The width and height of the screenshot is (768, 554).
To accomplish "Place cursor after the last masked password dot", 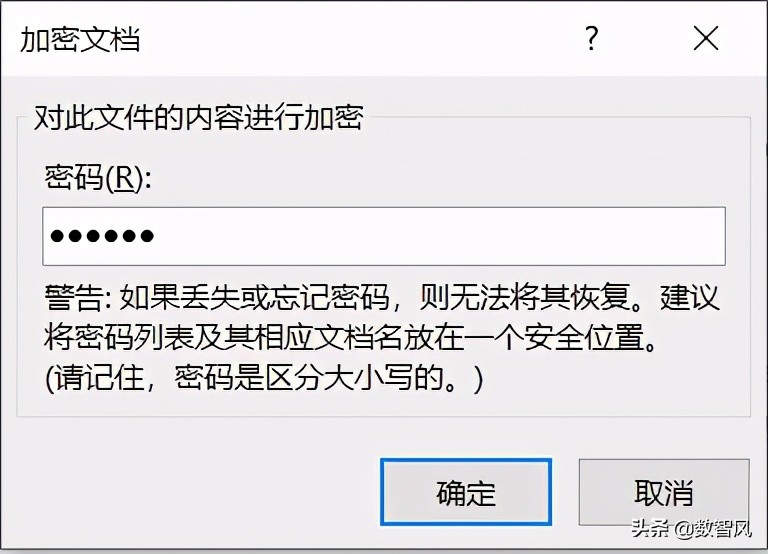I will click(x=156, y=236).
